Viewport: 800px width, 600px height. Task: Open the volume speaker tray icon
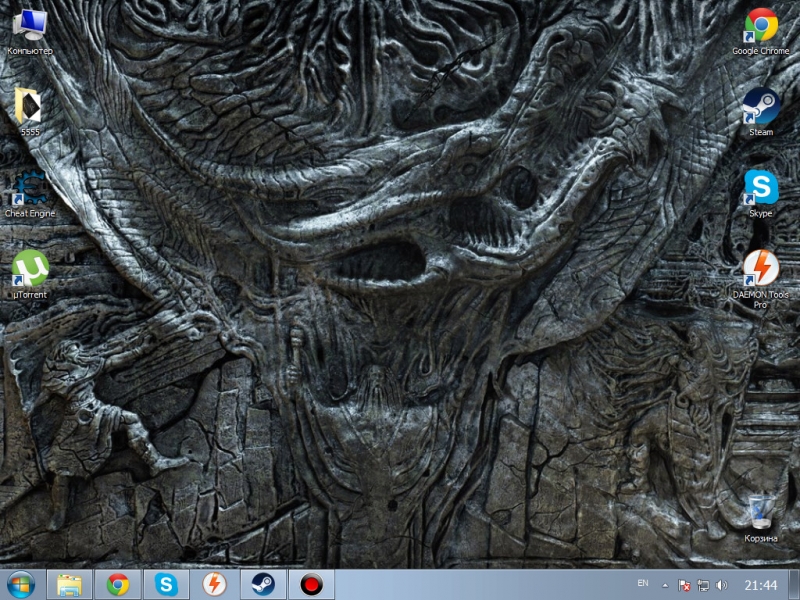(x=721, y=585)
